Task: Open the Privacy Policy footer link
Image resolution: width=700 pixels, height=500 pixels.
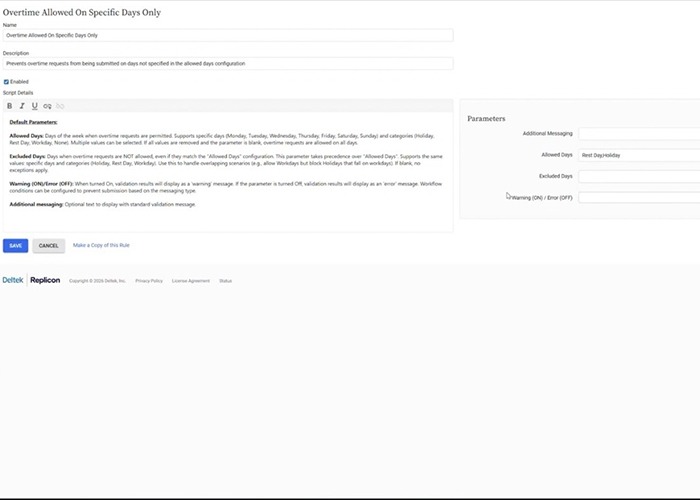Action: click(x=149, y=281)
